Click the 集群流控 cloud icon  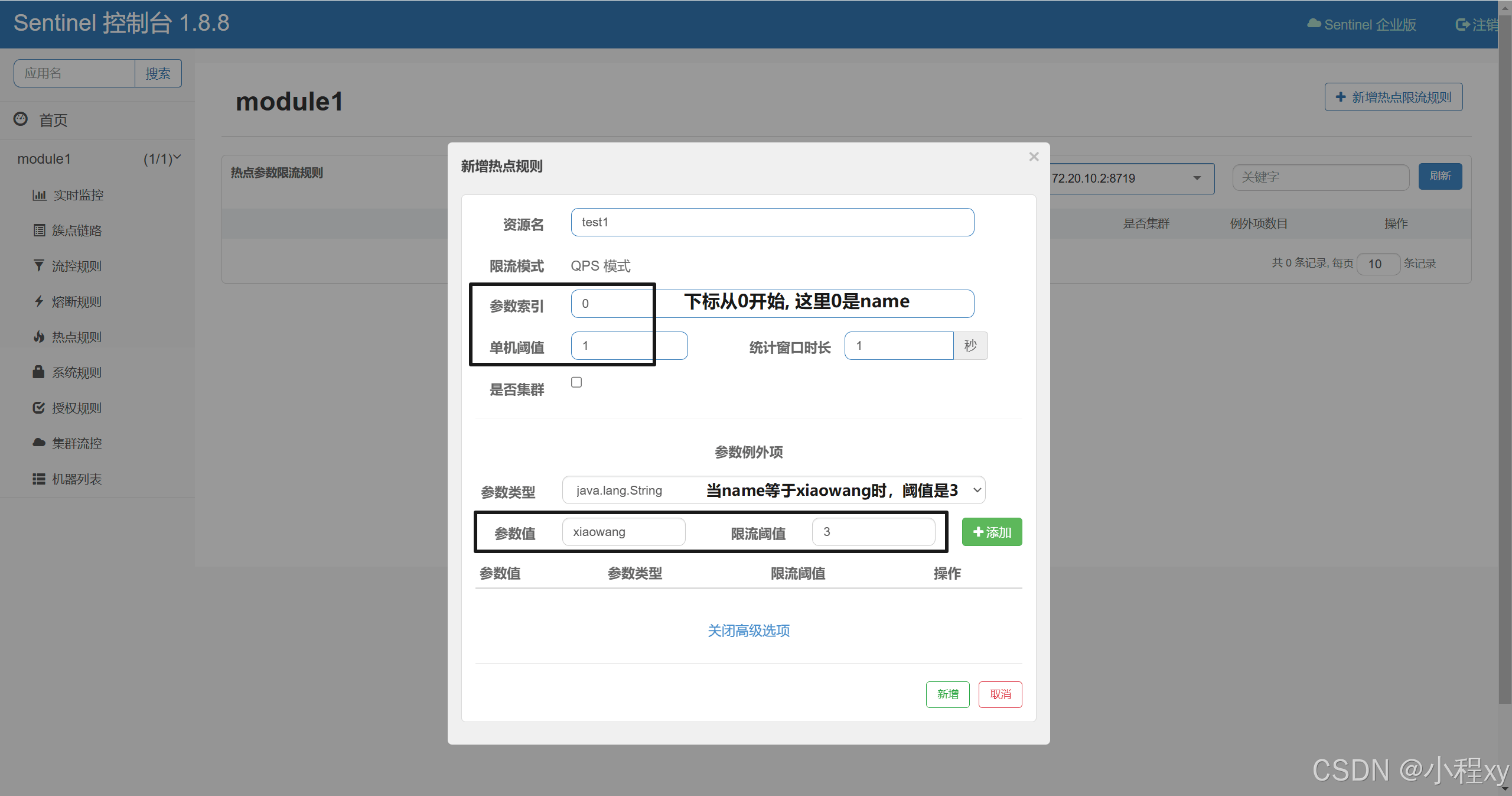(x=39, y=443)
